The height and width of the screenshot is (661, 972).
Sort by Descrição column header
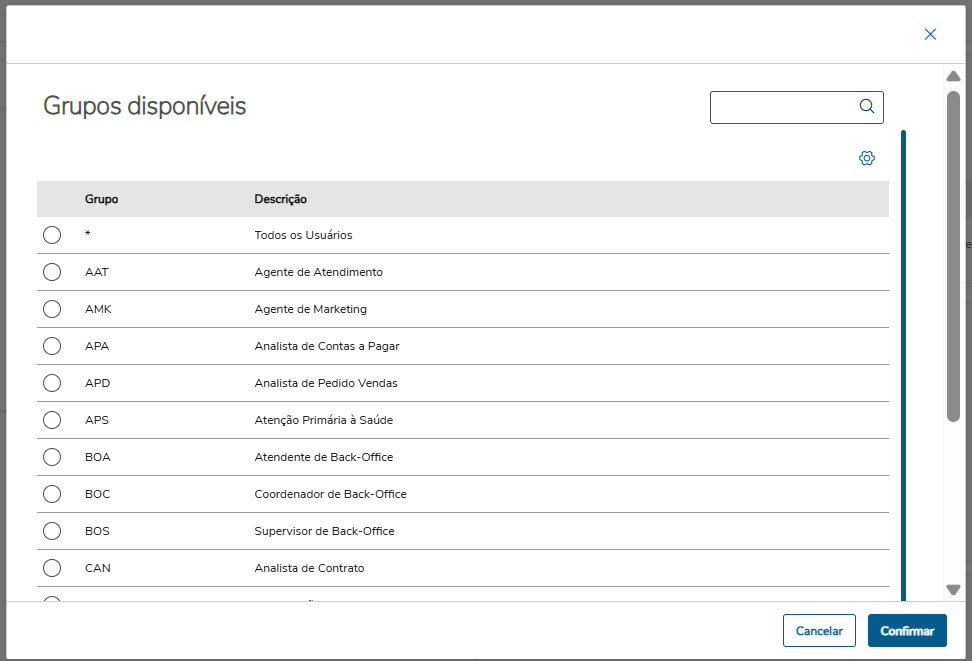point(280,199)
